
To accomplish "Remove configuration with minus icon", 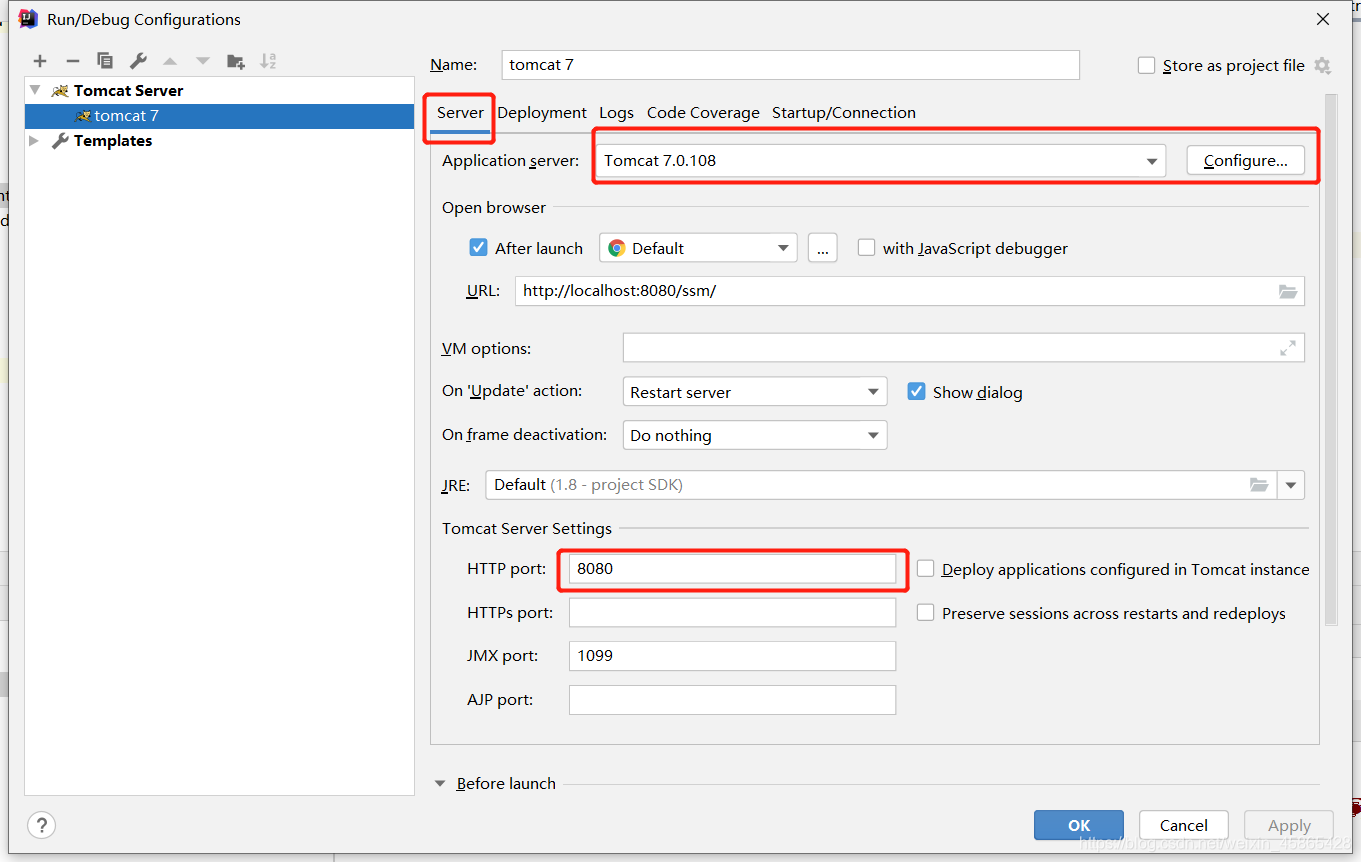I will click(x=72, y=61).
